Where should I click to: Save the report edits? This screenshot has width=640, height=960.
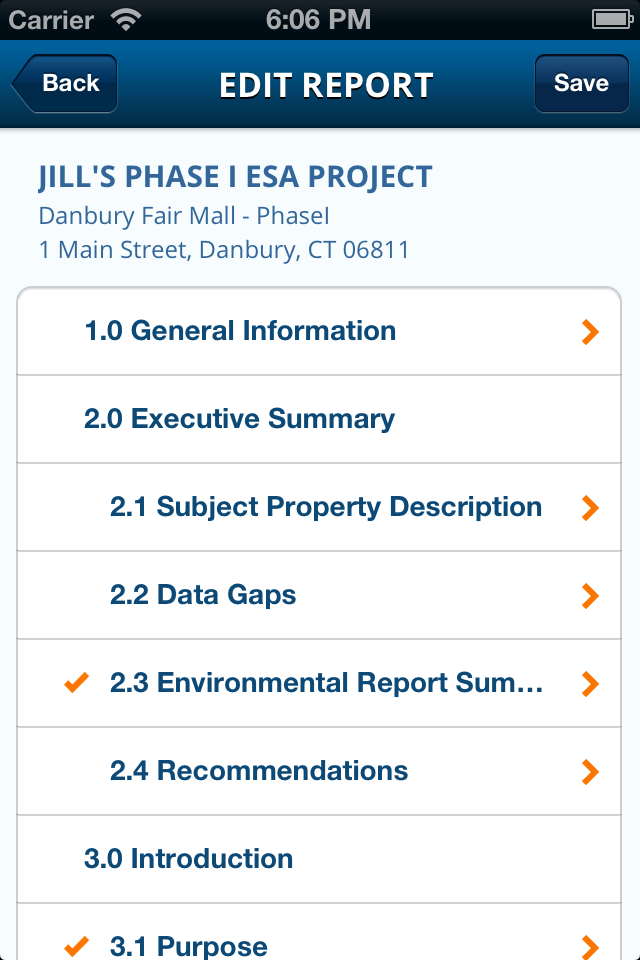click(x=581, y=83)
